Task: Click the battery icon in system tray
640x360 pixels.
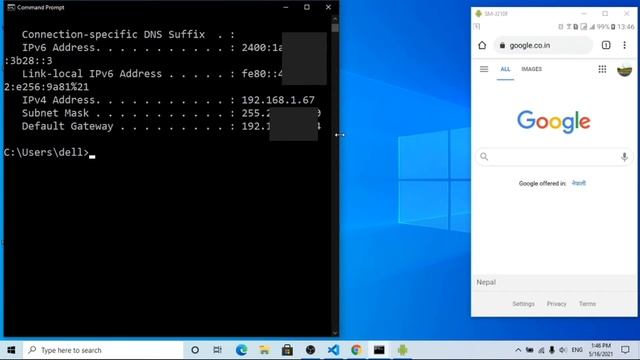Action: pos(529,350)
